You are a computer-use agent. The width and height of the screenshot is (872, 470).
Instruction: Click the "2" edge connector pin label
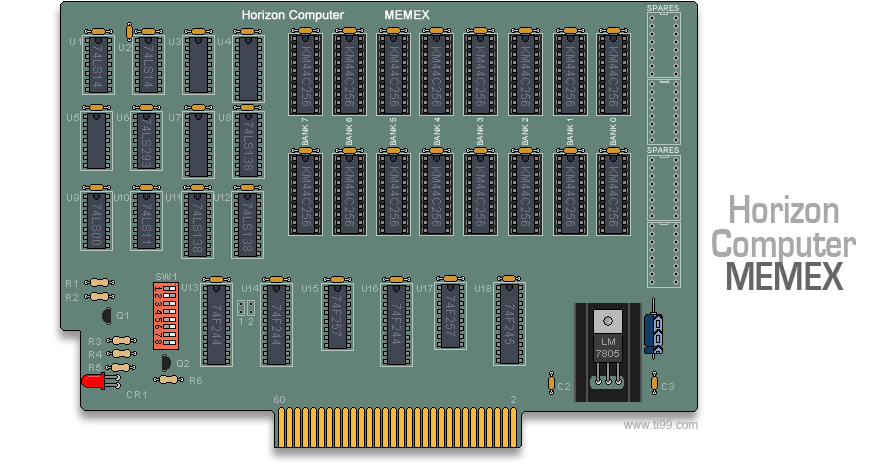click(x=513, y=399)
